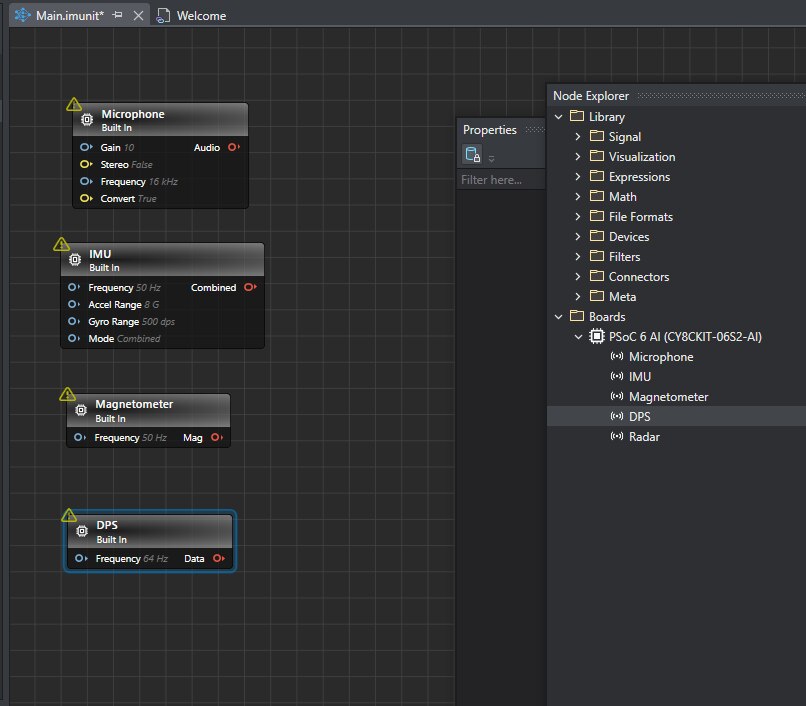Screen dimensions: 806x706
Task: Select the Microphone node title bar
Action: point(160,120)
